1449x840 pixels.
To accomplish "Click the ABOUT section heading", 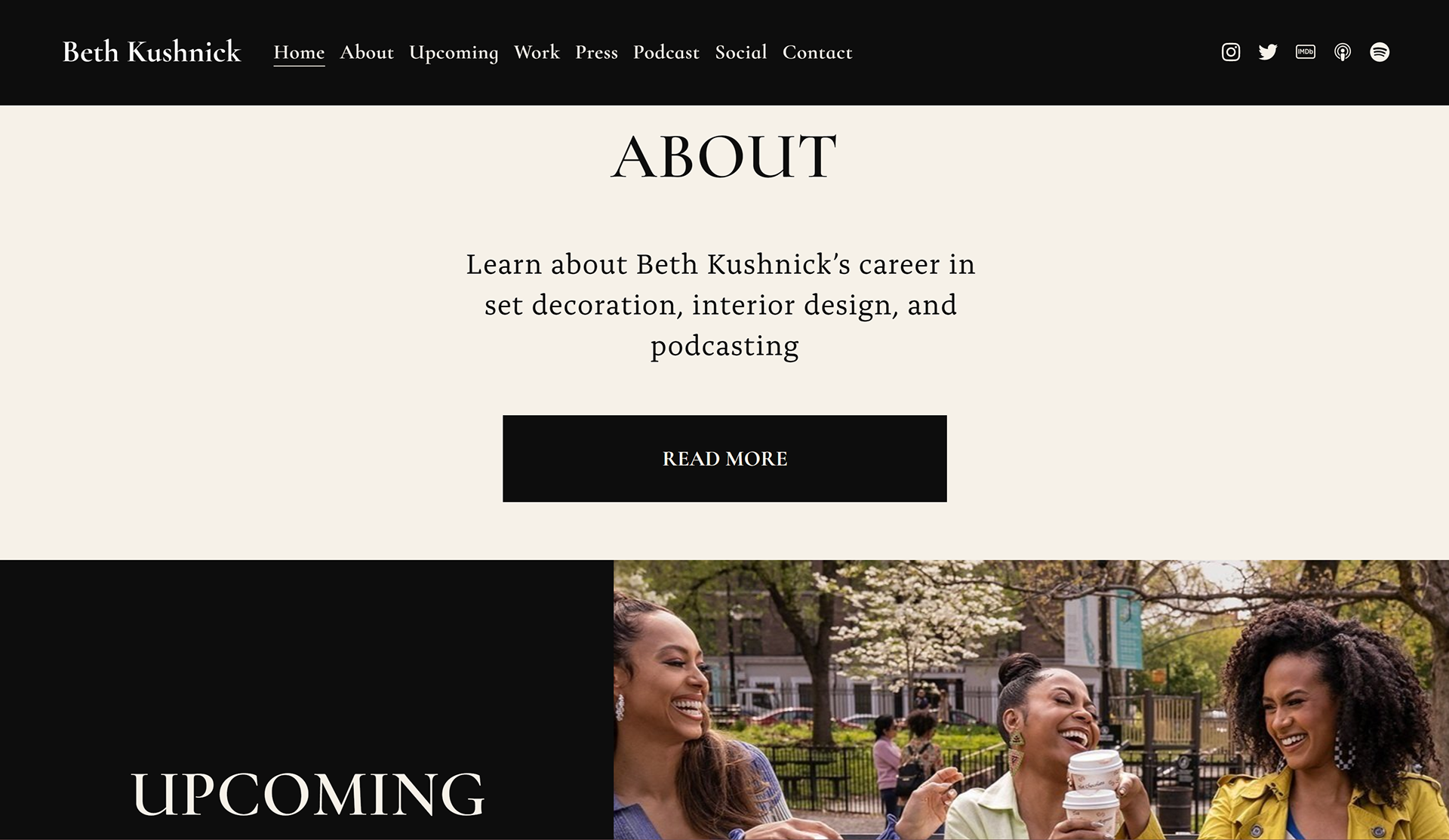I will [724, 156].
